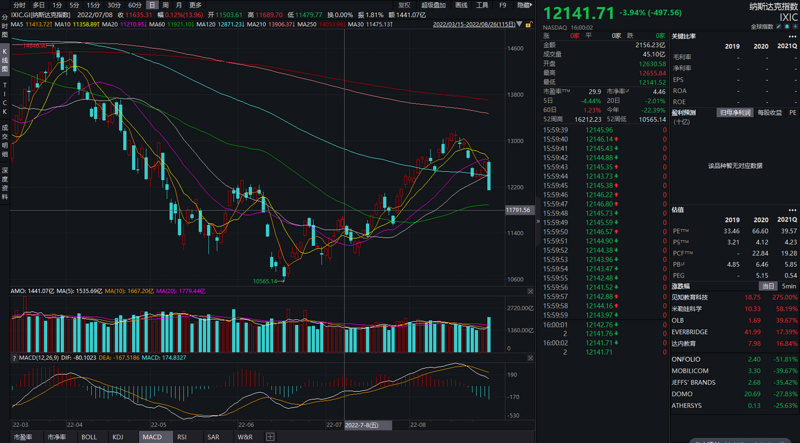
Task: Switch chart to 1分 interval
Action: tap(57, 5)
